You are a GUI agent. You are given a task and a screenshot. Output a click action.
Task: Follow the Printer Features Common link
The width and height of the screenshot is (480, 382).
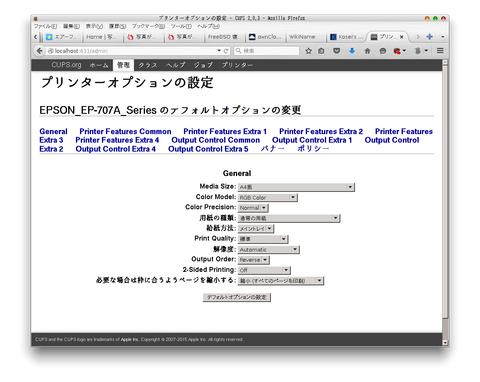click(x=125, y=131)
